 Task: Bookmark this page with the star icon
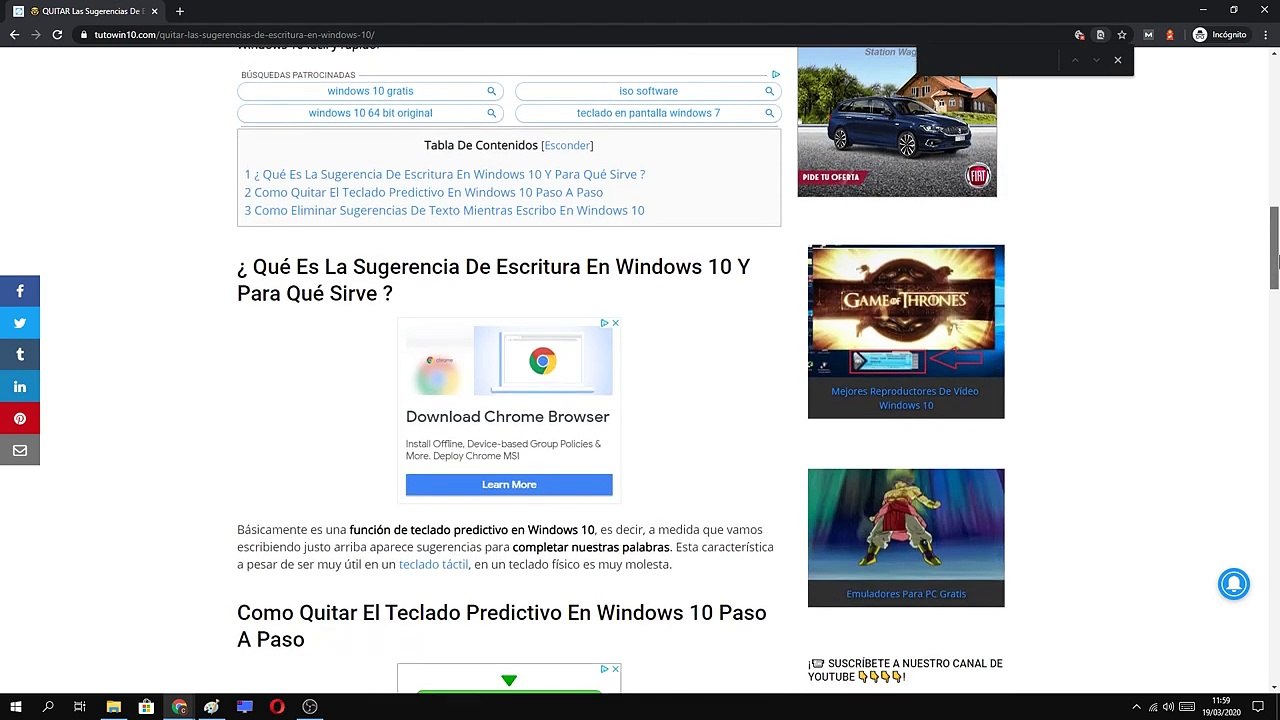(1122, 35)
